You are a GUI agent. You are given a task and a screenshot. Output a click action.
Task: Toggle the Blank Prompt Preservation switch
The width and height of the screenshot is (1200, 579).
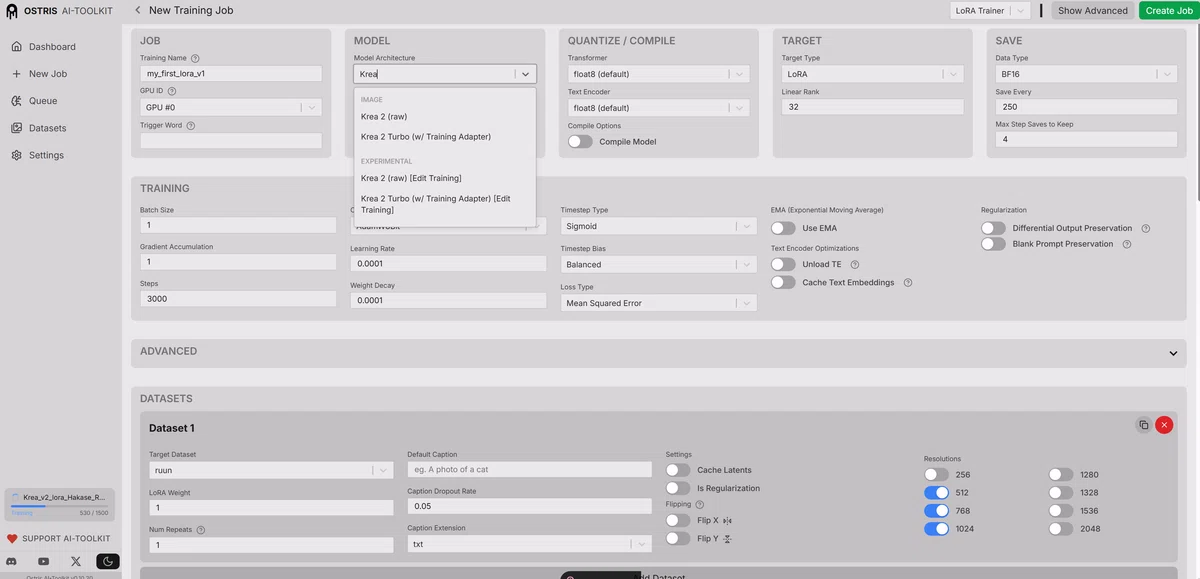[993, 244]
